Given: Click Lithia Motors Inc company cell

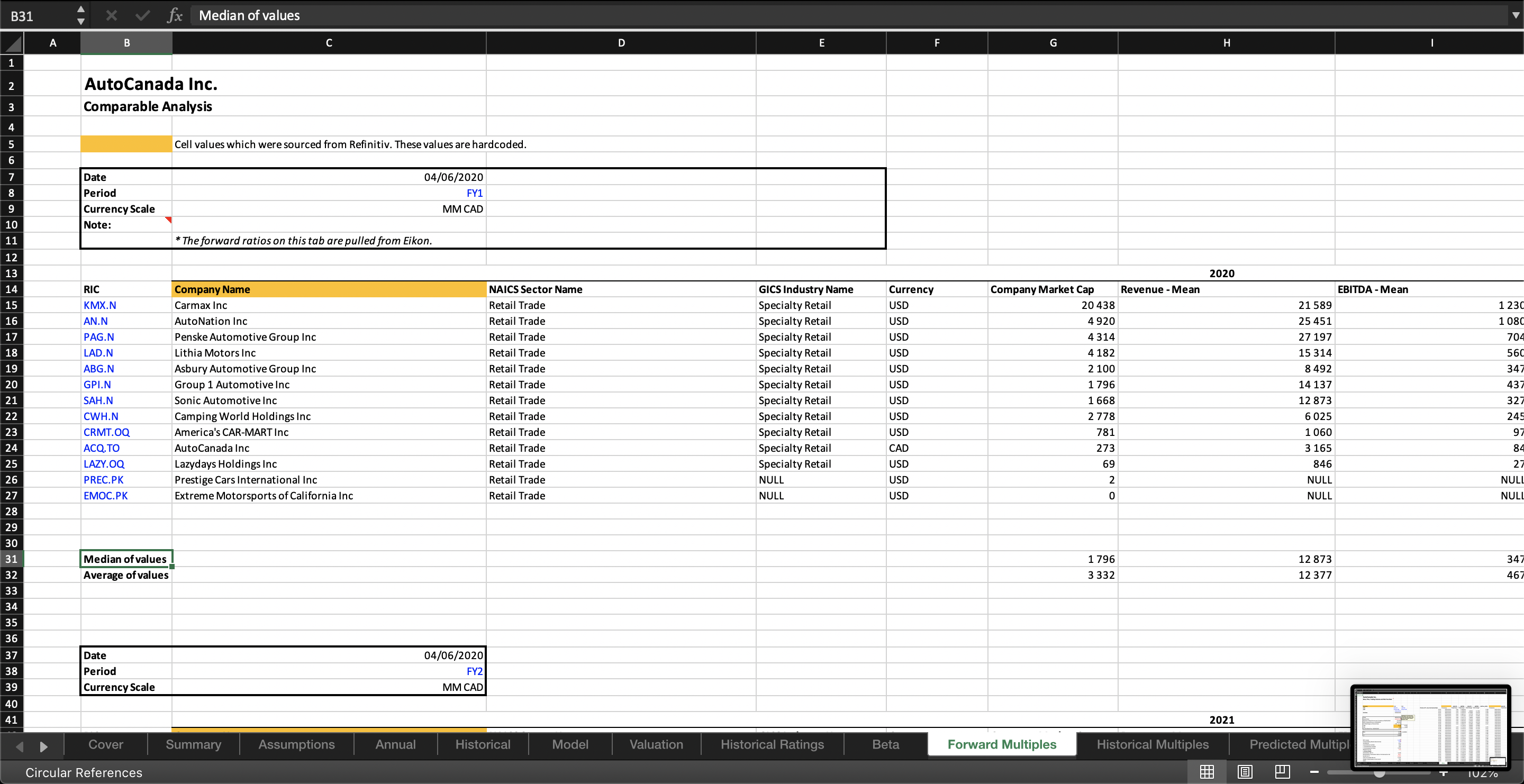Looking at the screenshot, I should [329, 353].
